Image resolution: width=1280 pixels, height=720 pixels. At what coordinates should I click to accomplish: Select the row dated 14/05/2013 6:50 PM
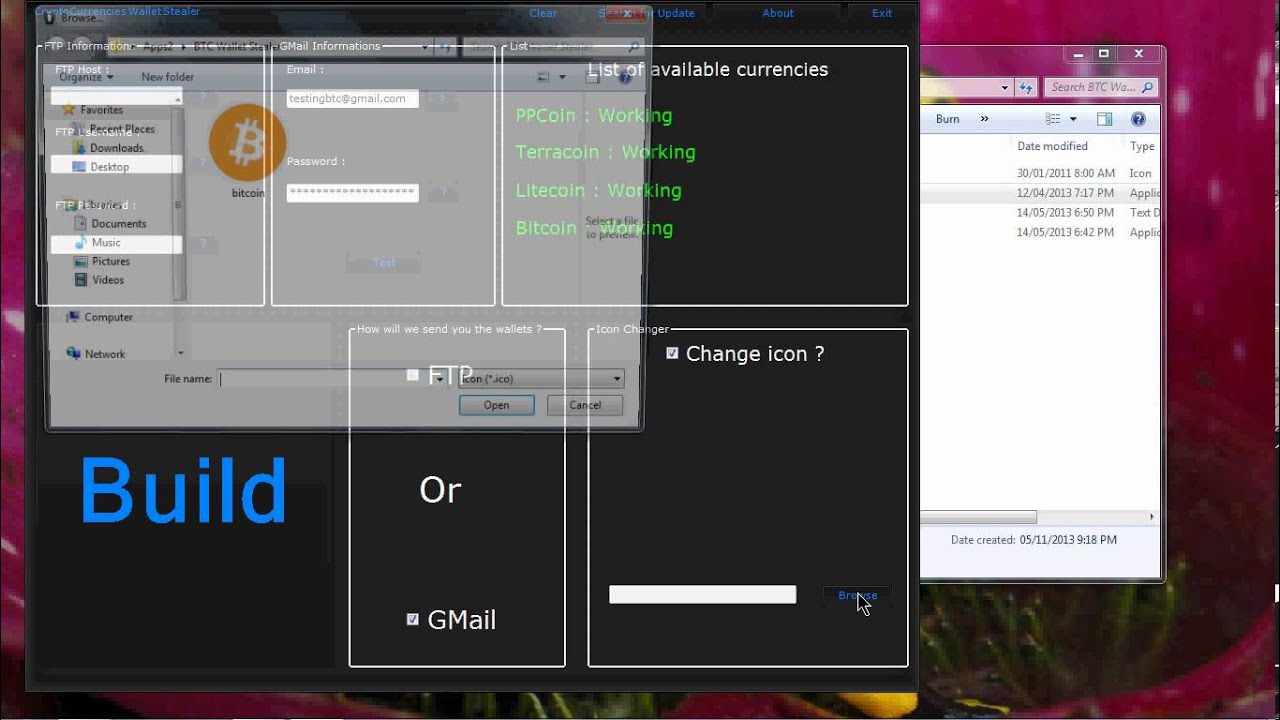click(x=1041, y=213)
